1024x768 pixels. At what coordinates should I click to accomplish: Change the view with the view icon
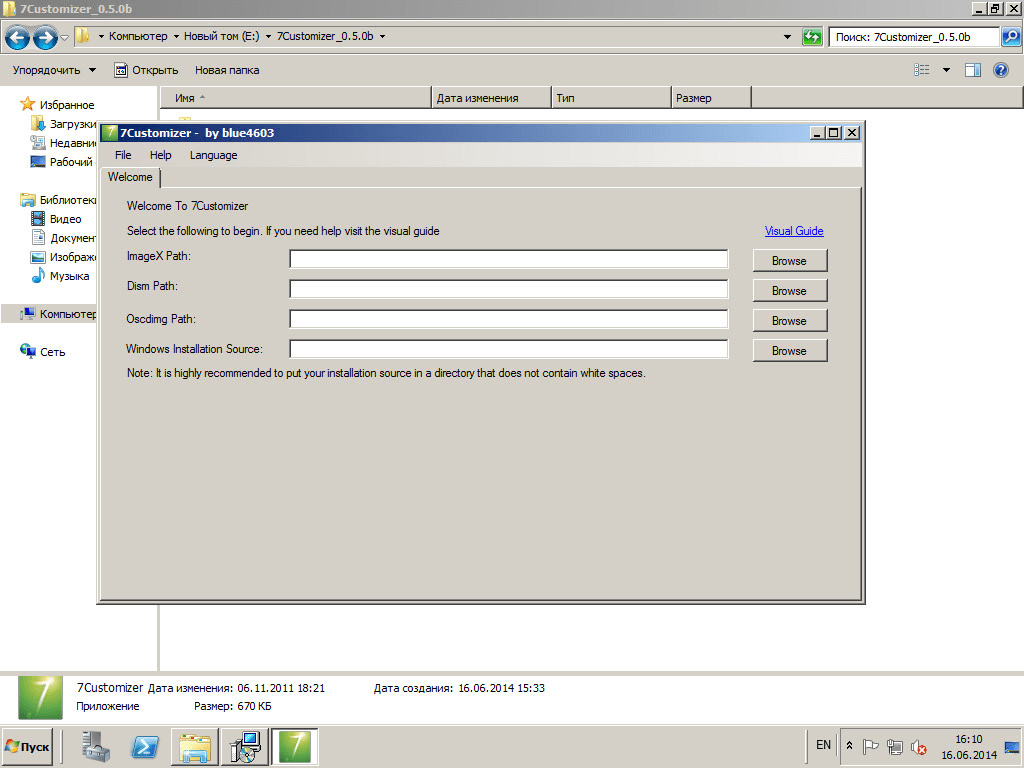921,70
